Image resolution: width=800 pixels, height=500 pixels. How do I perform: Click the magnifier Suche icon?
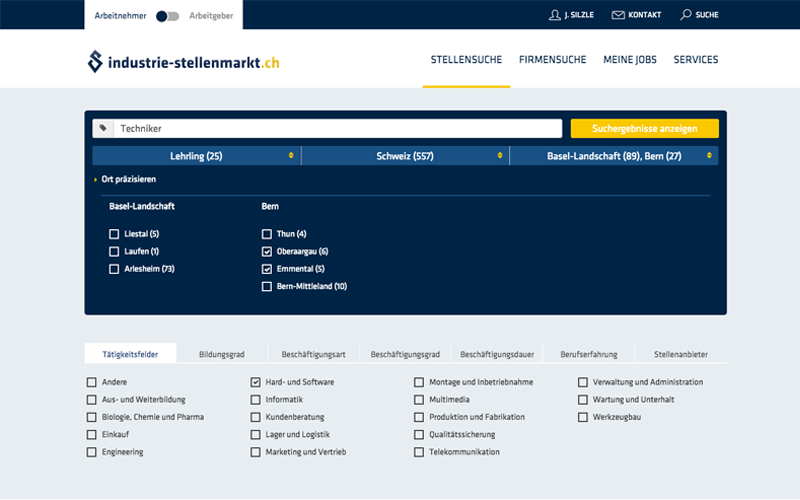pos(685,15)
